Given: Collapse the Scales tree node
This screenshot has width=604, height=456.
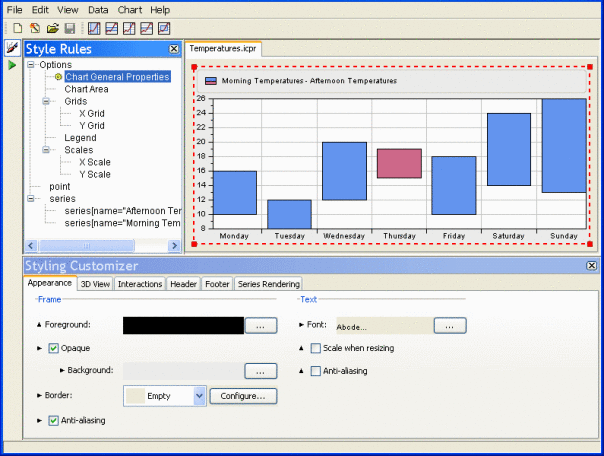Looking at the screenshot, I should click(45, 150).
